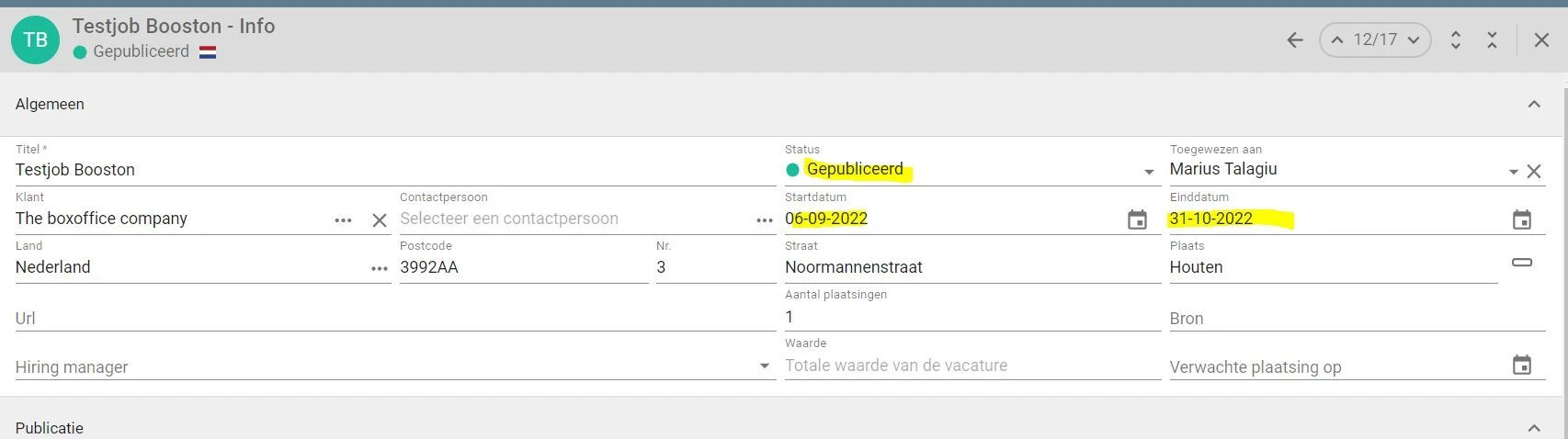
Task: Click the Url input field
Action: (x=395, y=318)
